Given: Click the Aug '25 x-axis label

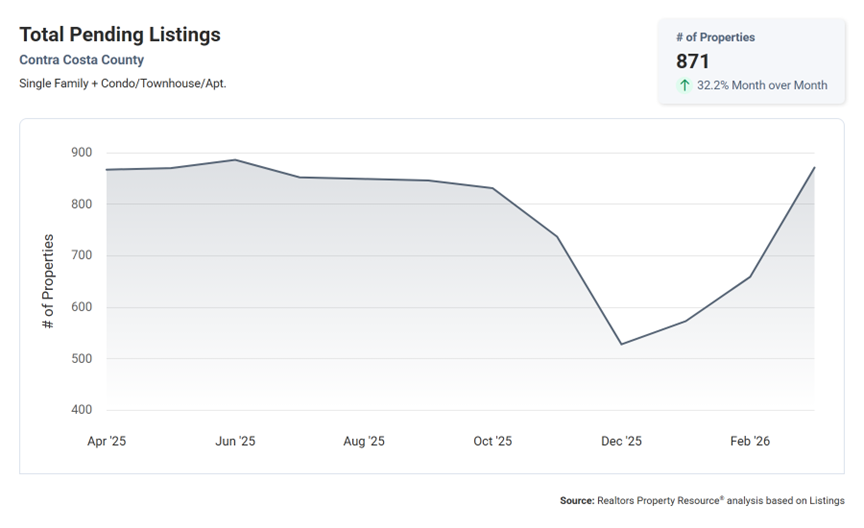Looking at the screenshot, I should tap(364, 441).
